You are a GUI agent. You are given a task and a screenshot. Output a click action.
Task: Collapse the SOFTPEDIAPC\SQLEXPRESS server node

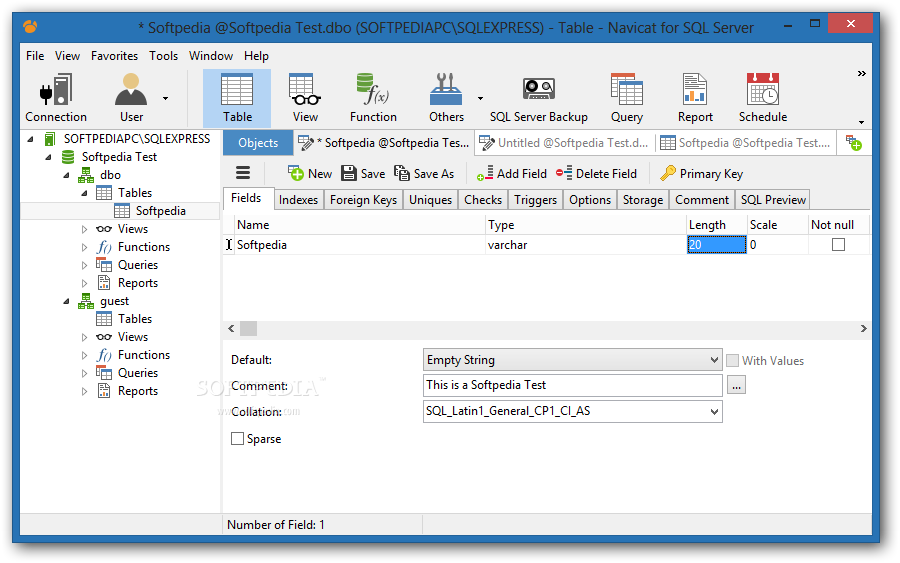point(30,139)
